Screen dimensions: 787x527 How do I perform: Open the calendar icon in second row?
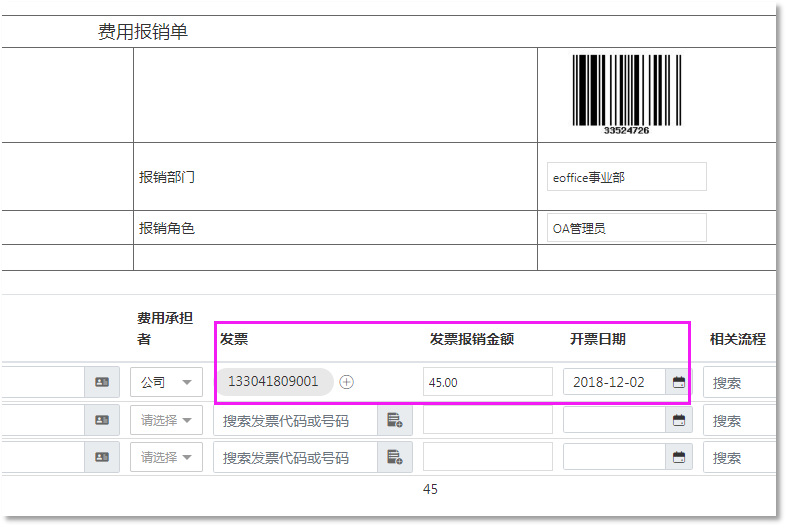[x=679, y=420]
